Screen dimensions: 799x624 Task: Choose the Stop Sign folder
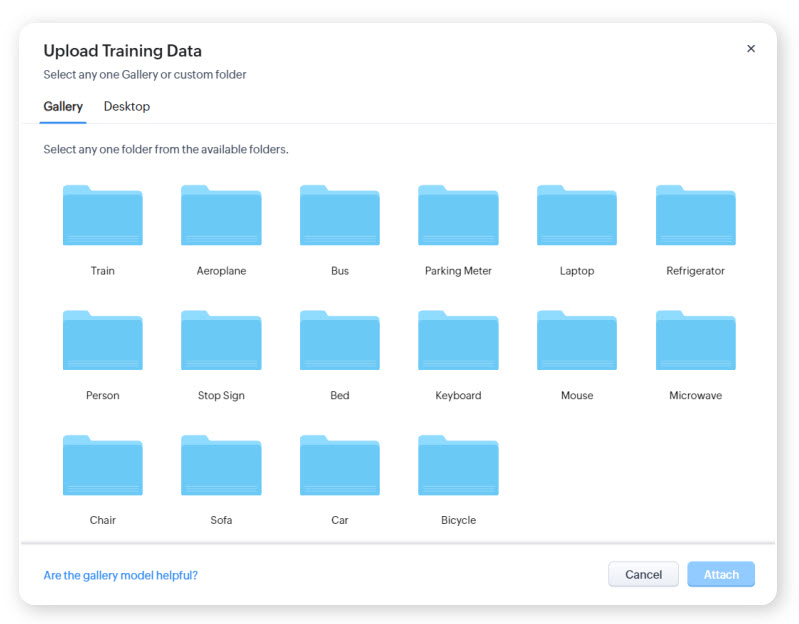pos(221,341)
